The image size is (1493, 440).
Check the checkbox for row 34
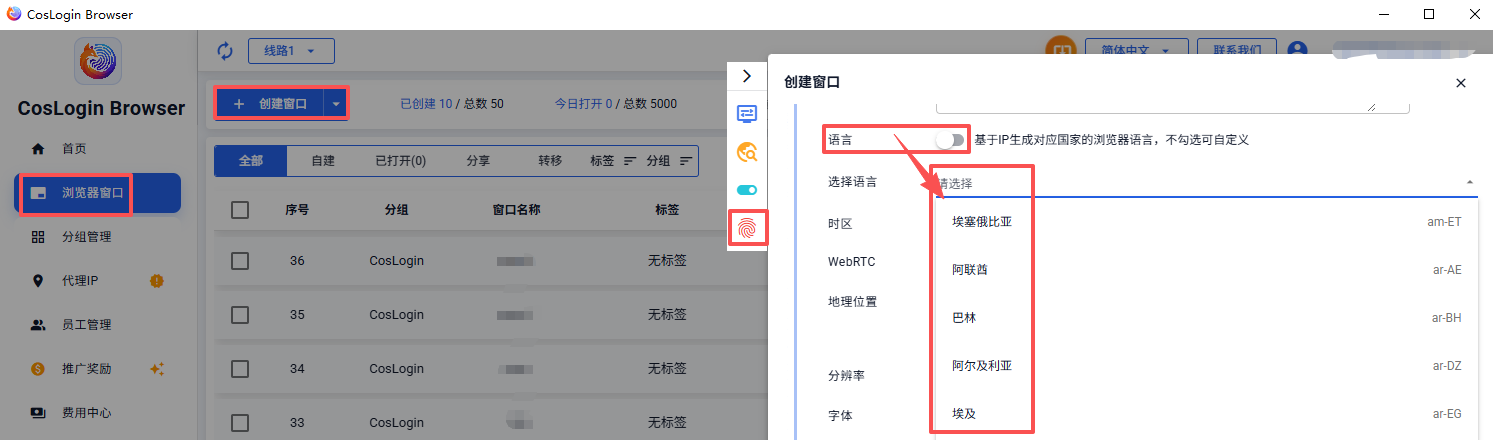point(240,369)
